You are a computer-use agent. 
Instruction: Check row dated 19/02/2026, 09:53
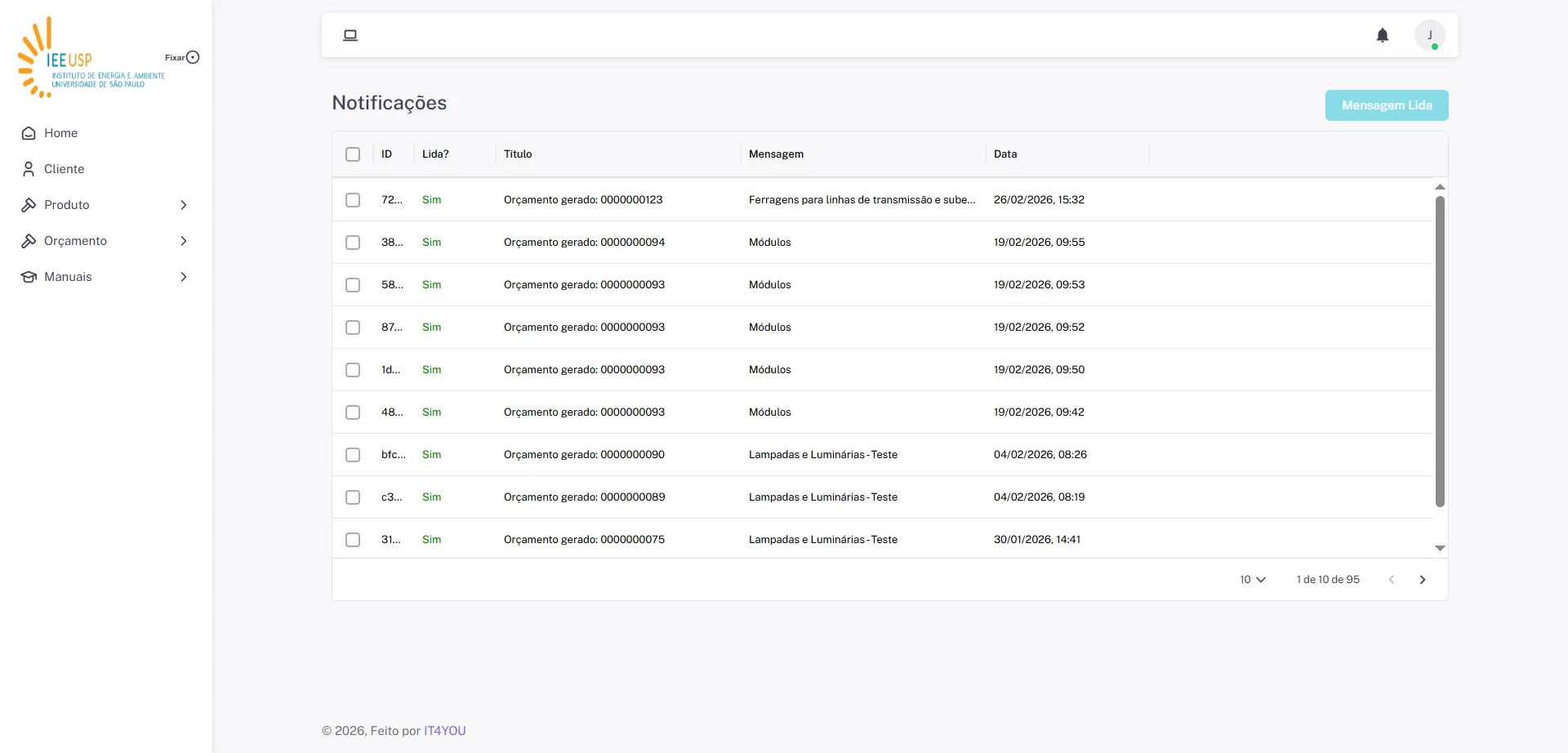[353, 285]
